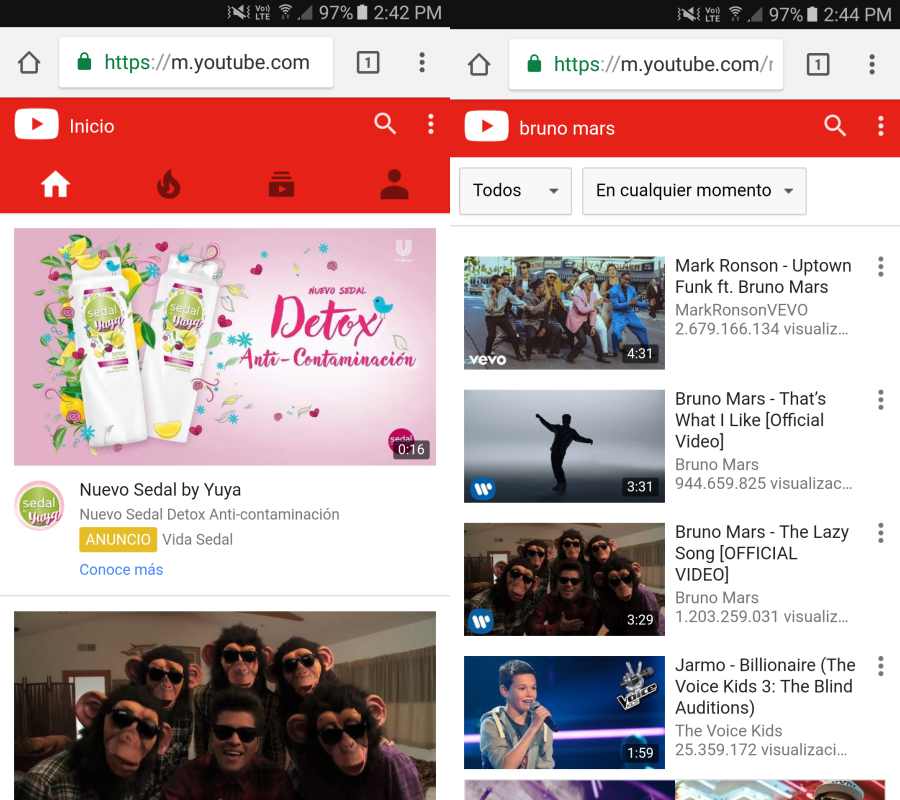Open the MarkRonsonVEVO channel name
Screen dimensions: 900x800
(742, 310)
